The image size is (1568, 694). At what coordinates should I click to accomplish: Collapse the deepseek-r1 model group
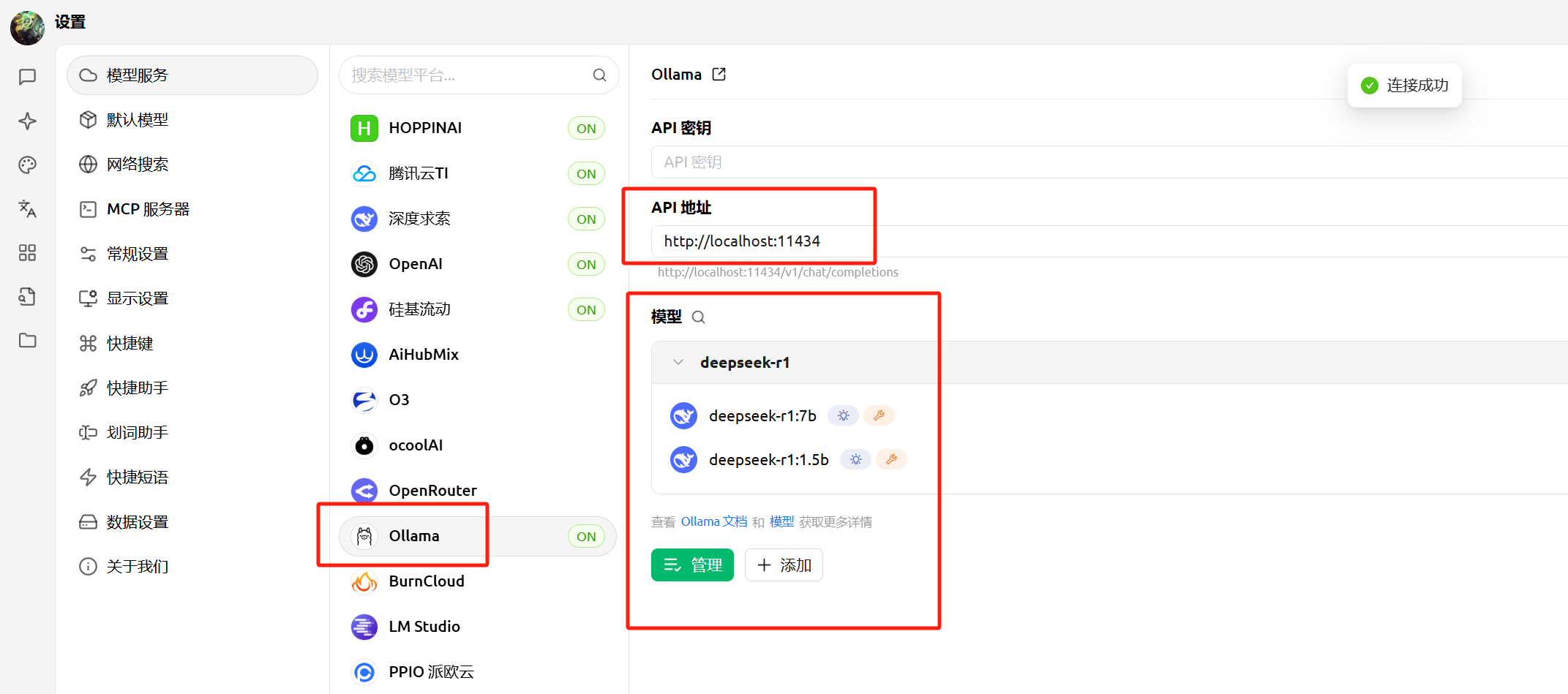coord(678,363)
